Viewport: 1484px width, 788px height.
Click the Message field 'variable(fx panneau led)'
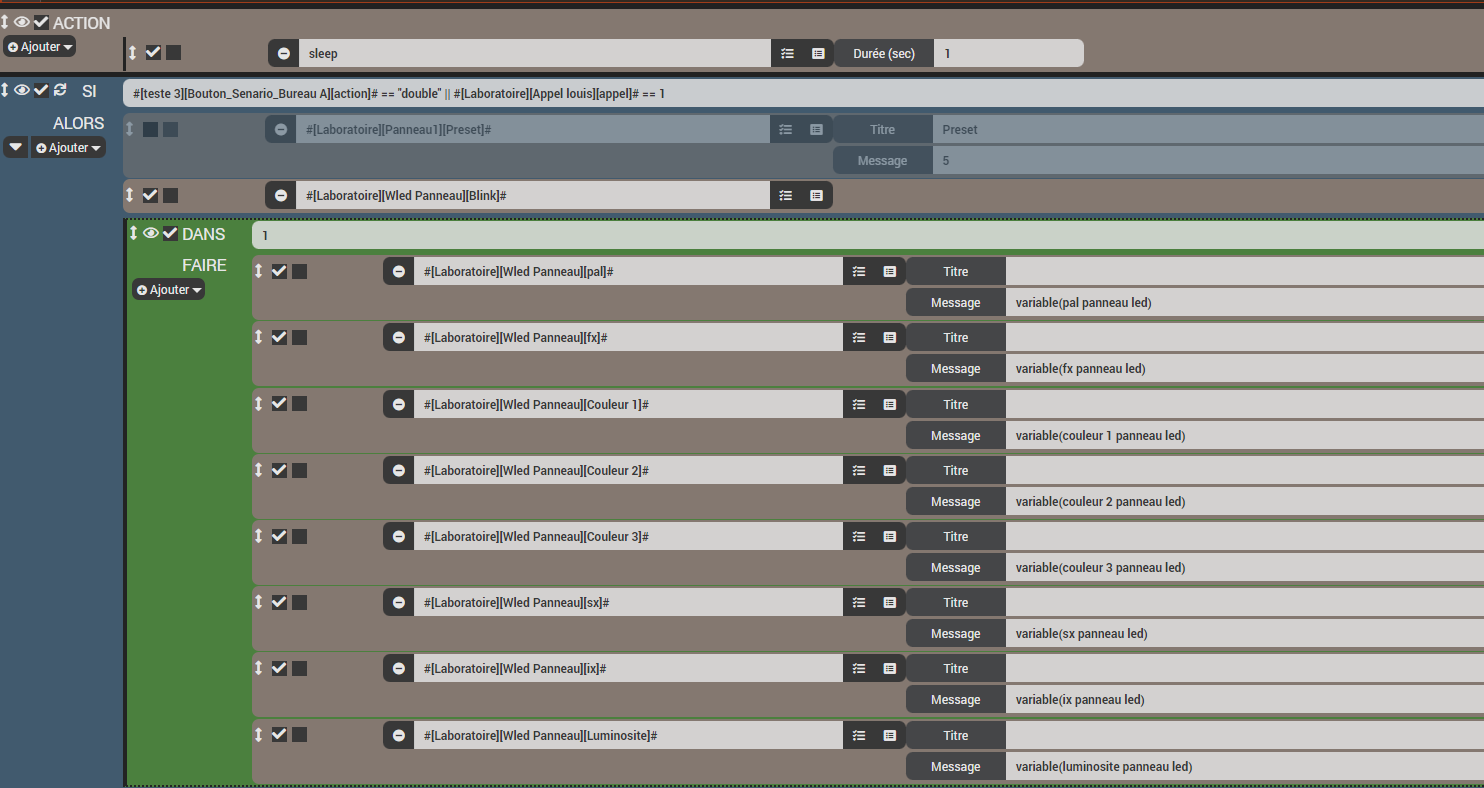[1245, 369]
